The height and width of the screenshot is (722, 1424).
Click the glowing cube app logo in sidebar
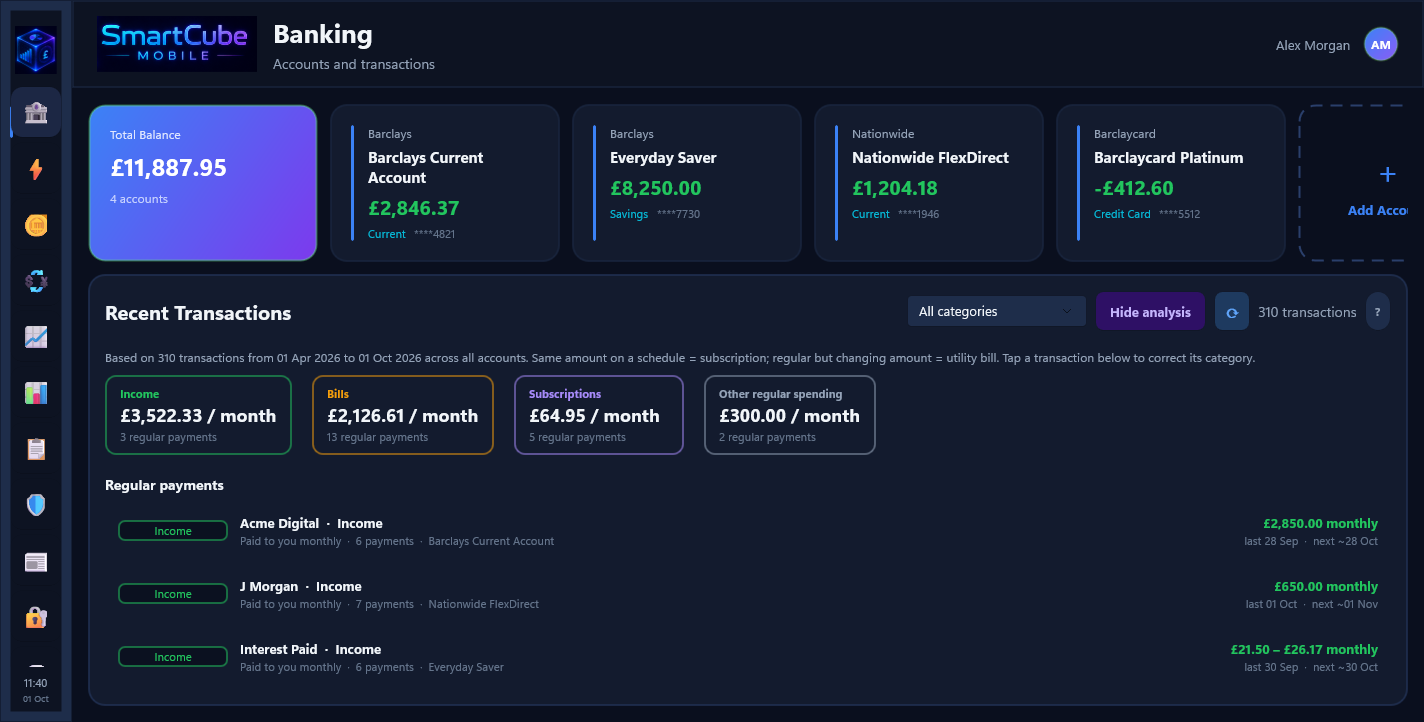tap(36, 50)
